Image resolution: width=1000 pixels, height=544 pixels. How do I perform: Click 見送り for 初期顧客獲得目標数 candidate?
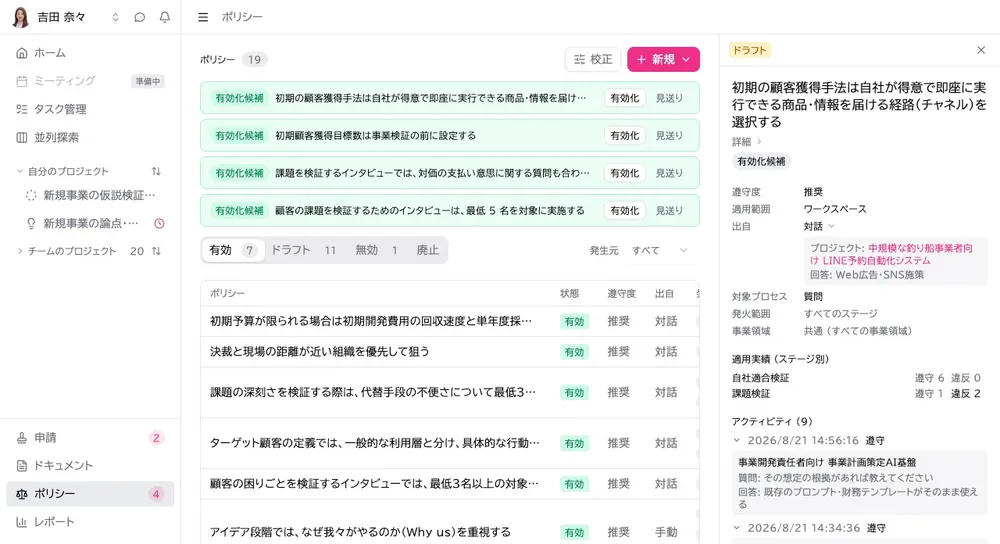click(670, 136)
